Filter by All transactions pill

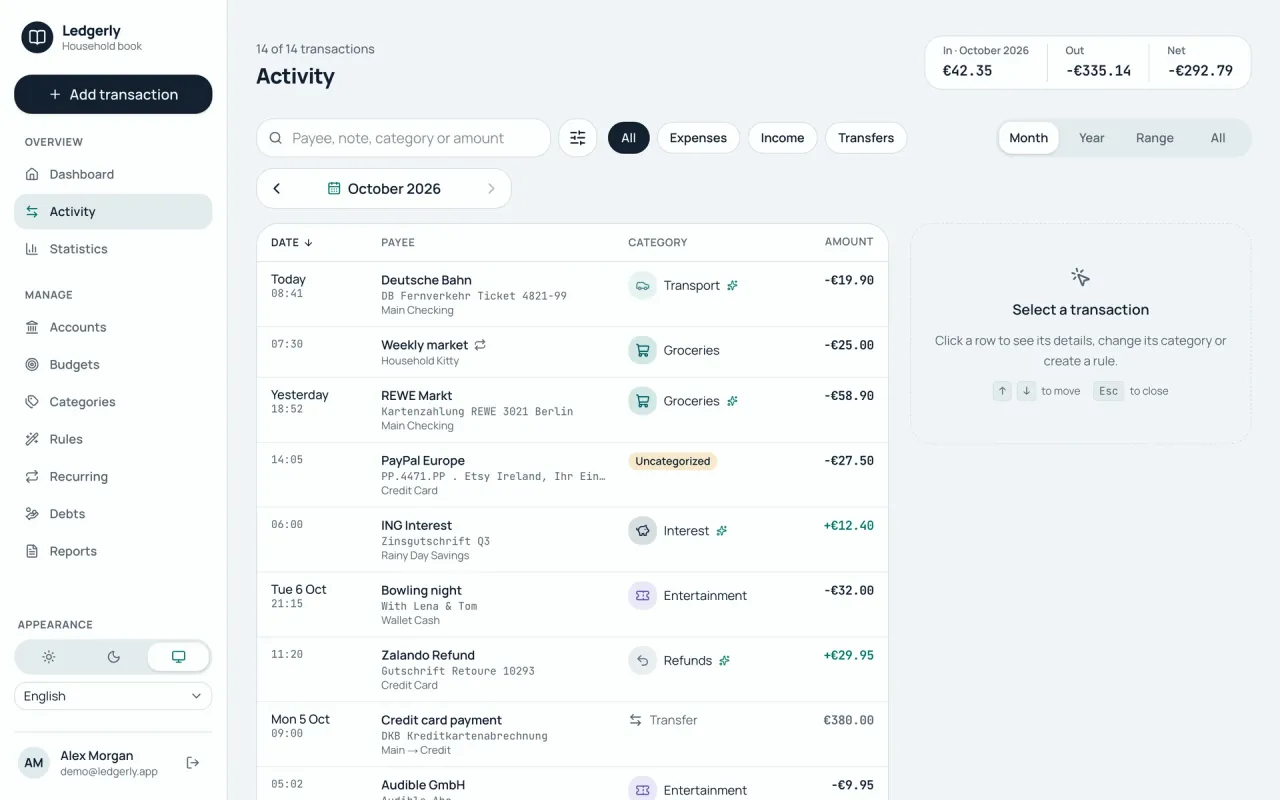(x=628, y=138)
